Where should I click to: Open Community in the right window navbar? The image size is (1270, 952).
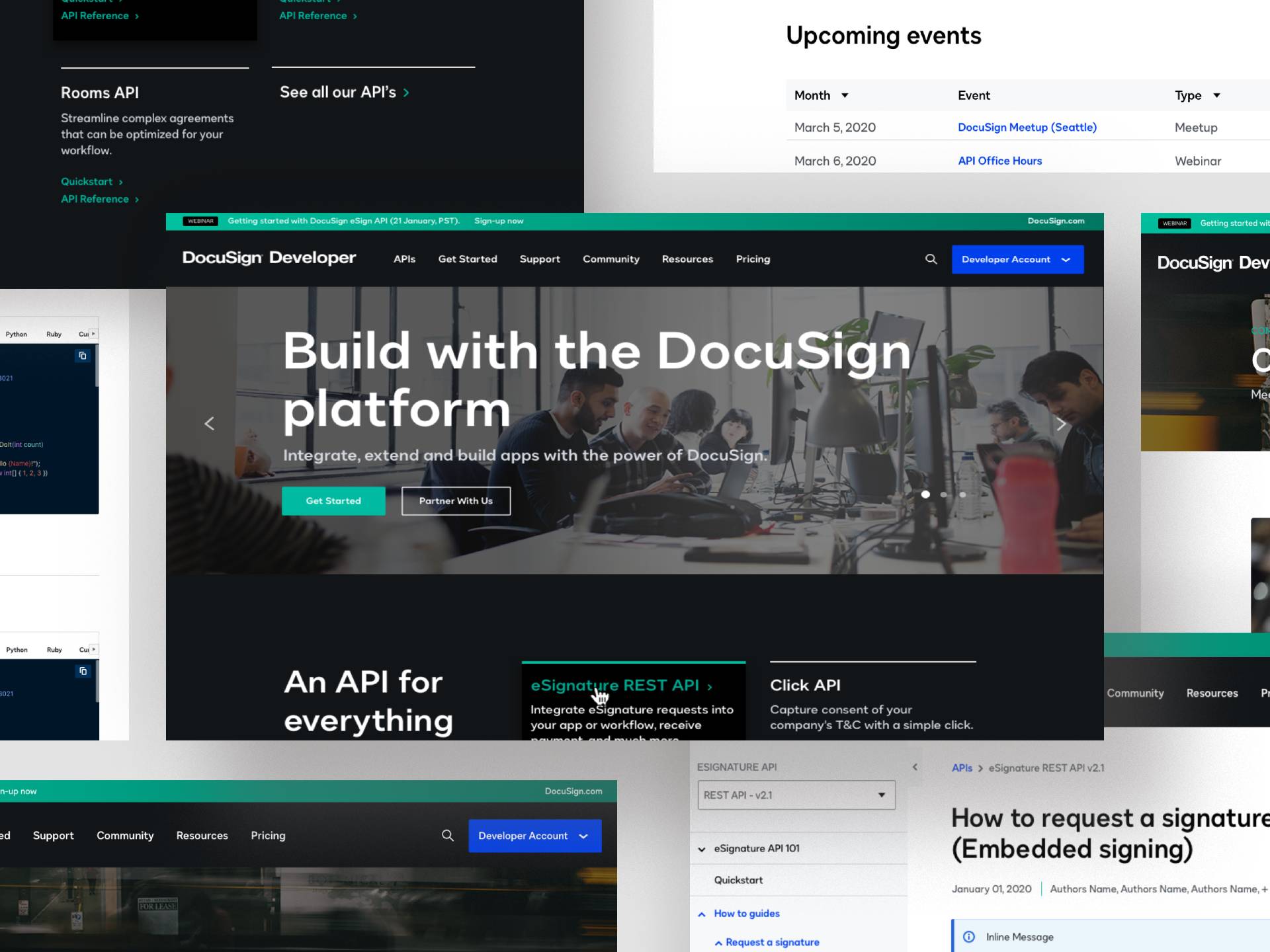coord(1135,693)
